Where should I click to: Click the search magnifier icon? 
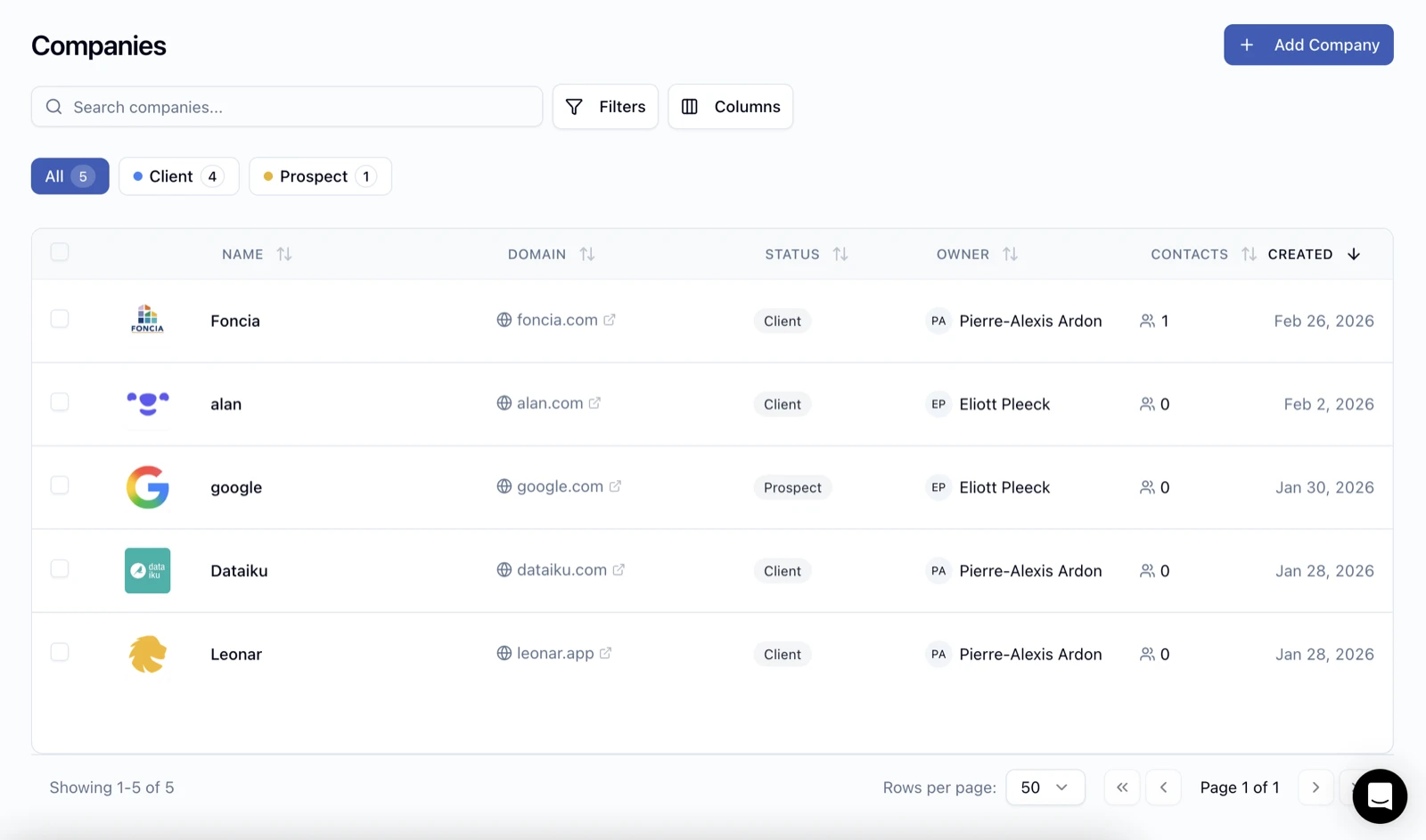pos(53,106)
